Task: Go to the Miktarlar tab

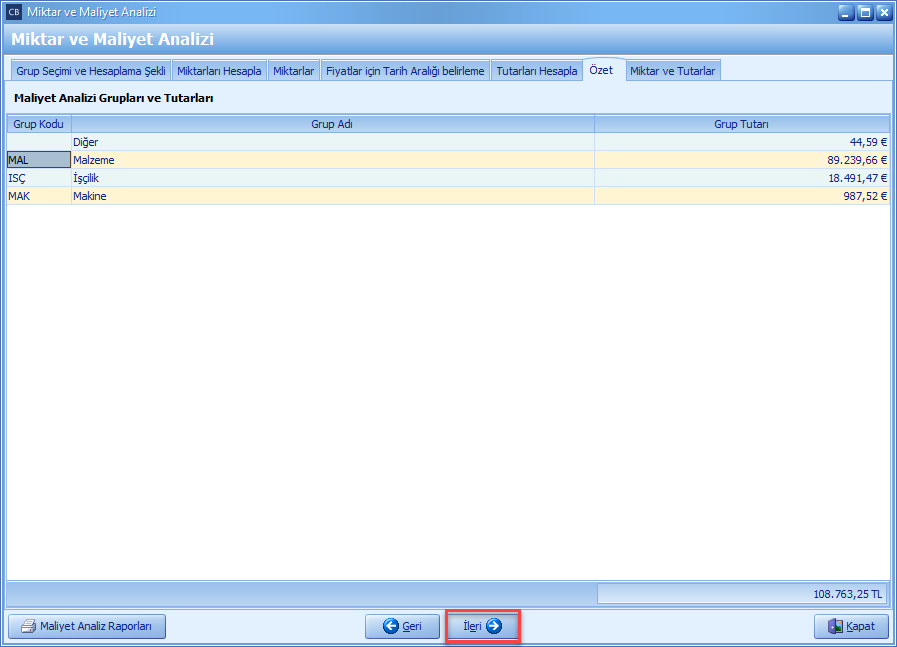Action: tap(293, 71)
